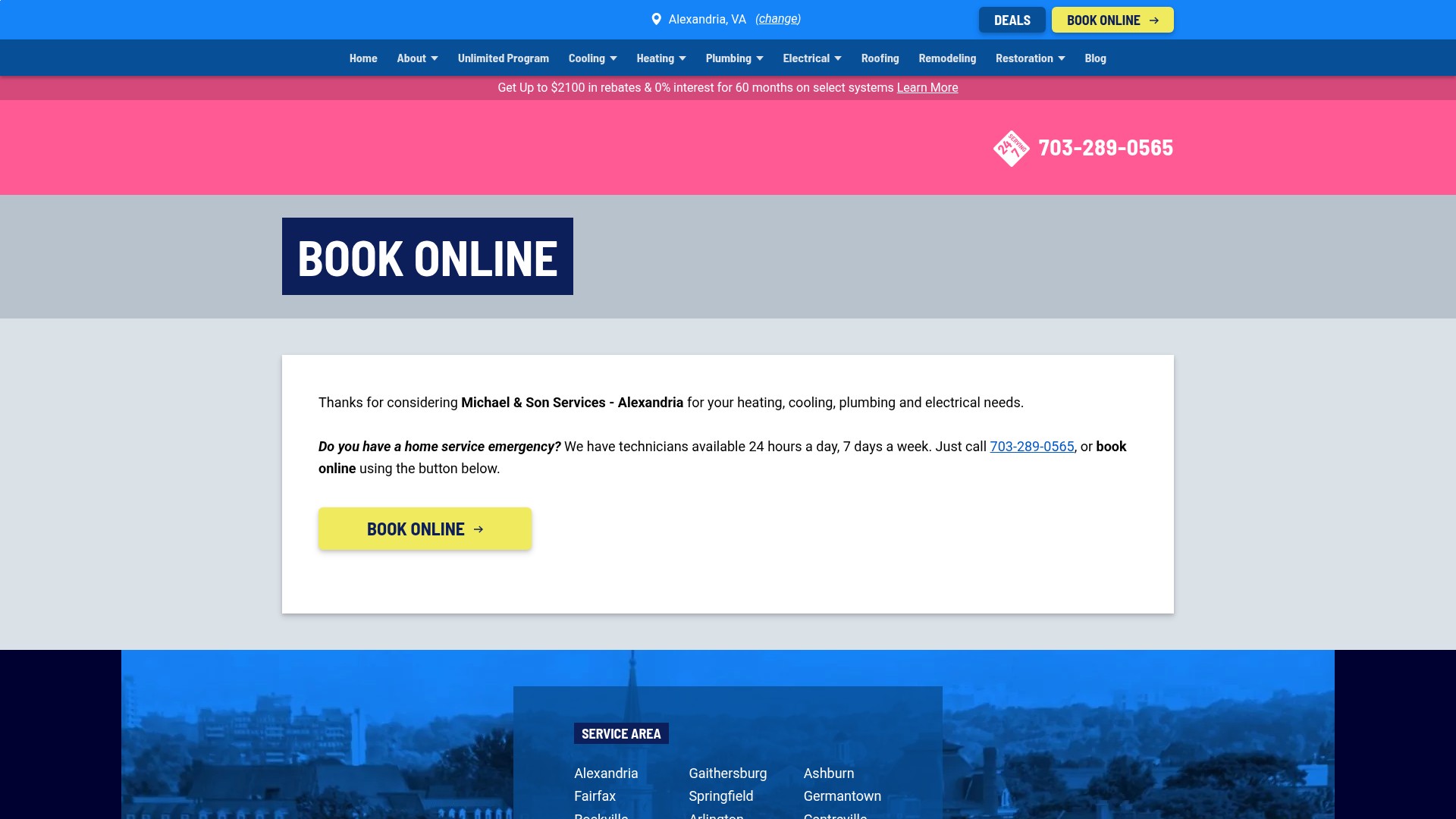This screenshot has height=819, width=1456.
Task: Call 703-289-0565 from the pink banner
Action: coord(1106,148)
